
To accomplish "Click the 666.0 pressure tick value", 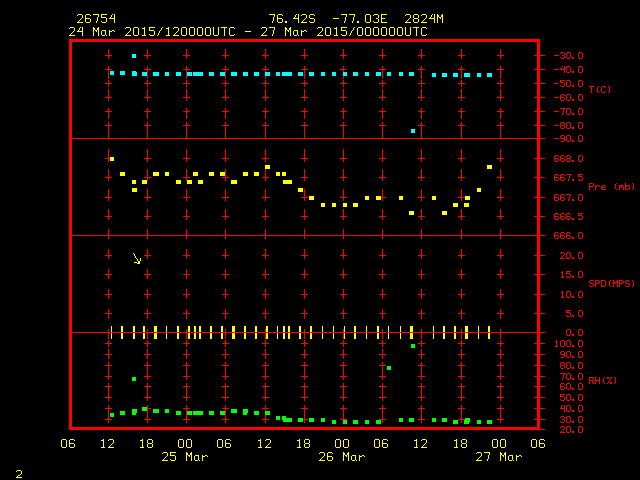I will (x=568, y=236).
